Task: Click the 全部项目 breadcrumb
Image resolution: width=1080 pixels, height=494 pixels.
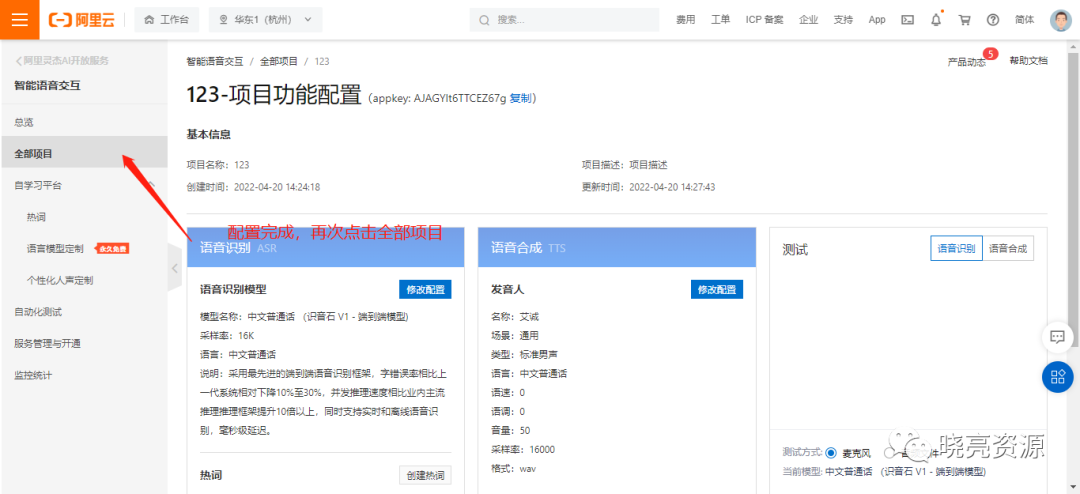Action: click(279, 61)
